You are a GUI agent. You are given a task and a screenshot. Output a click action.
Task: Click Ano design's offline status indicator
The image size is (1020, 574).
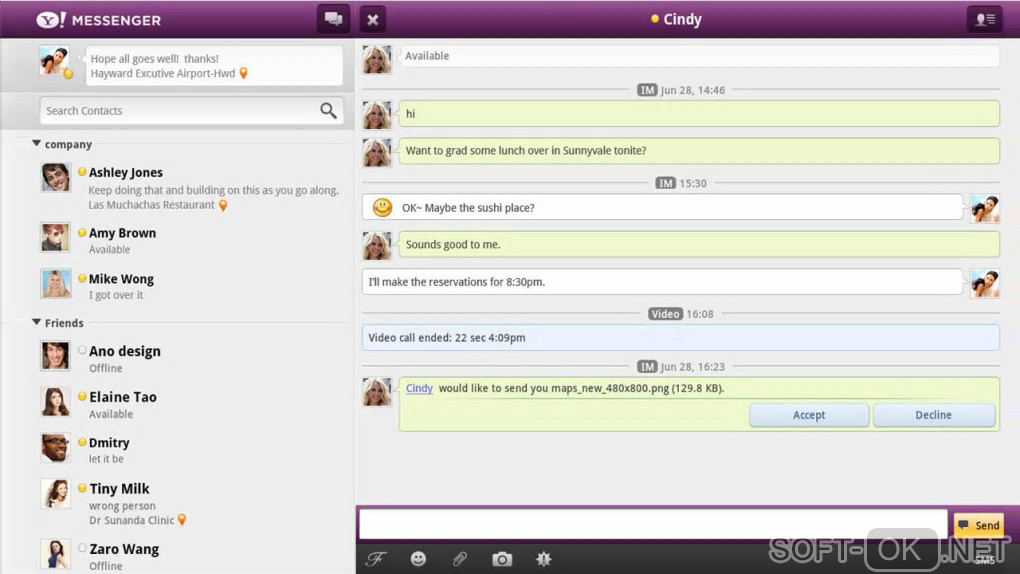[x=82, y=350]
